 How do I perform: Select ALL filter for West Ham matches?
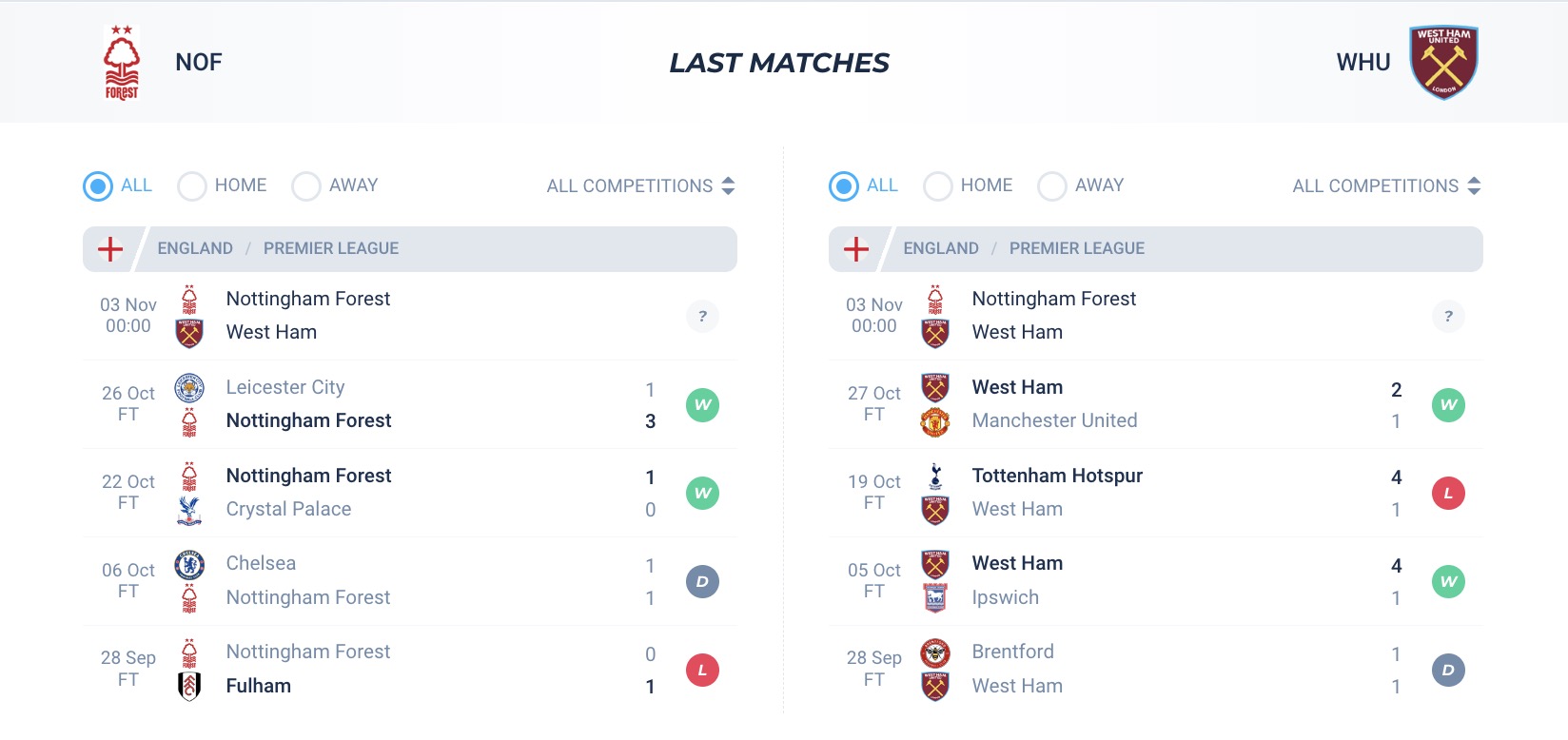click(863, 185)
